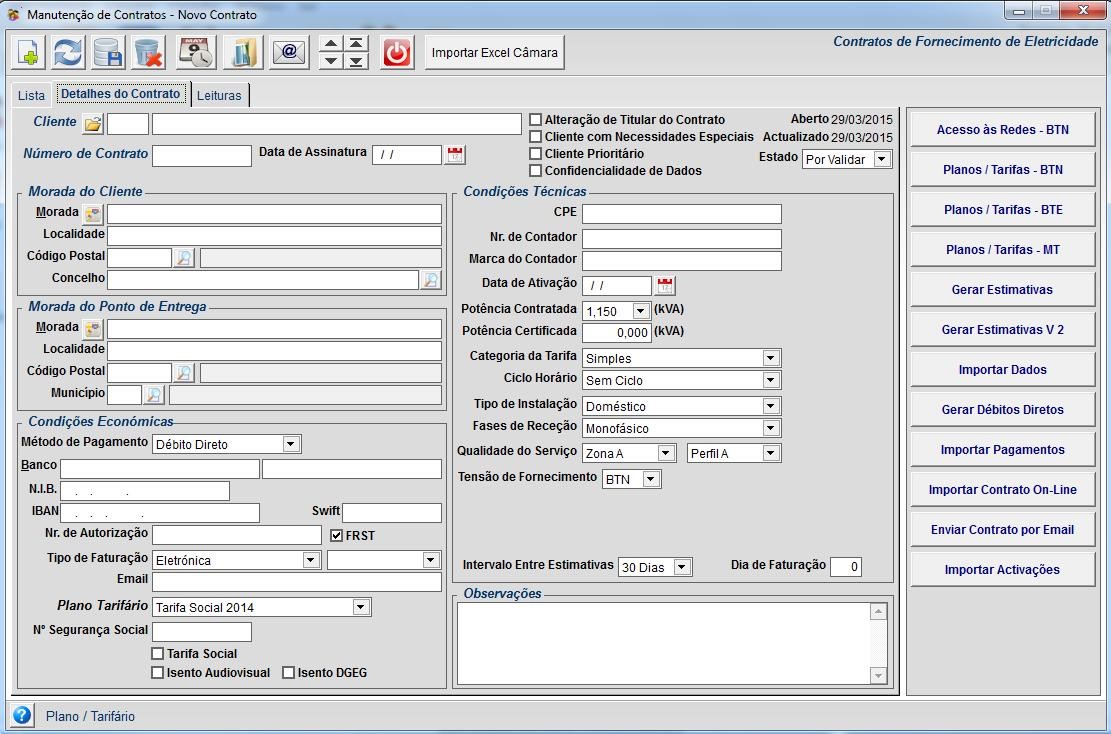Image resolution: width=1111 pixels, height=734 pixels.
Task: Open the Estado dropdown
Action: [x=880, y=159]
